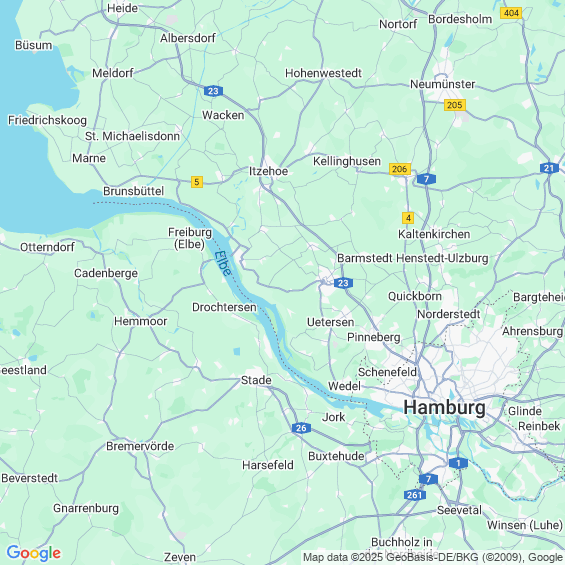Click the A1 highway shield below Hamburg
The height and width of the screenshot is (565, 565).
click(458, 463)
